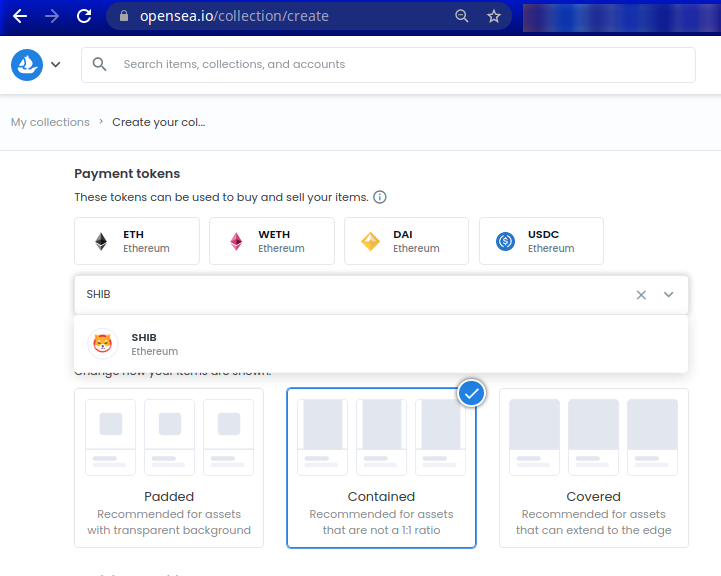Select the Covered display theme
The image size is (721, 576).
point(594,468)
